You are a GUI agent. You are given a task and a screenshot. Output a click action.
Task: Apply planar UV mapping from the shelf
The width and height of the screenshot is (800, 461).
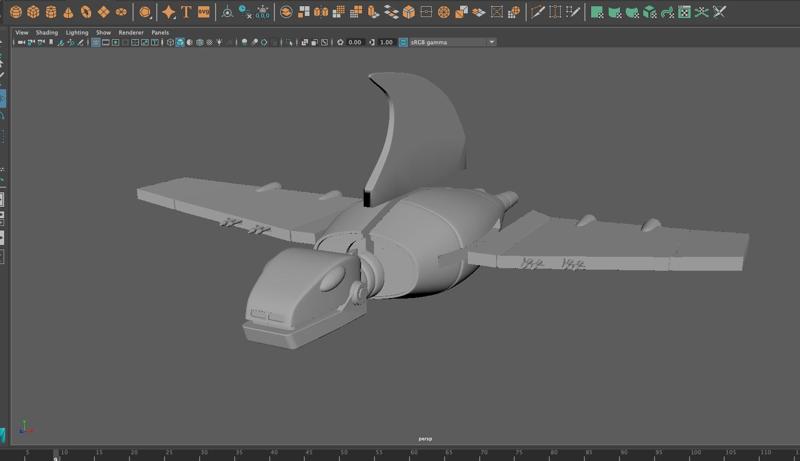click(597, 12)
